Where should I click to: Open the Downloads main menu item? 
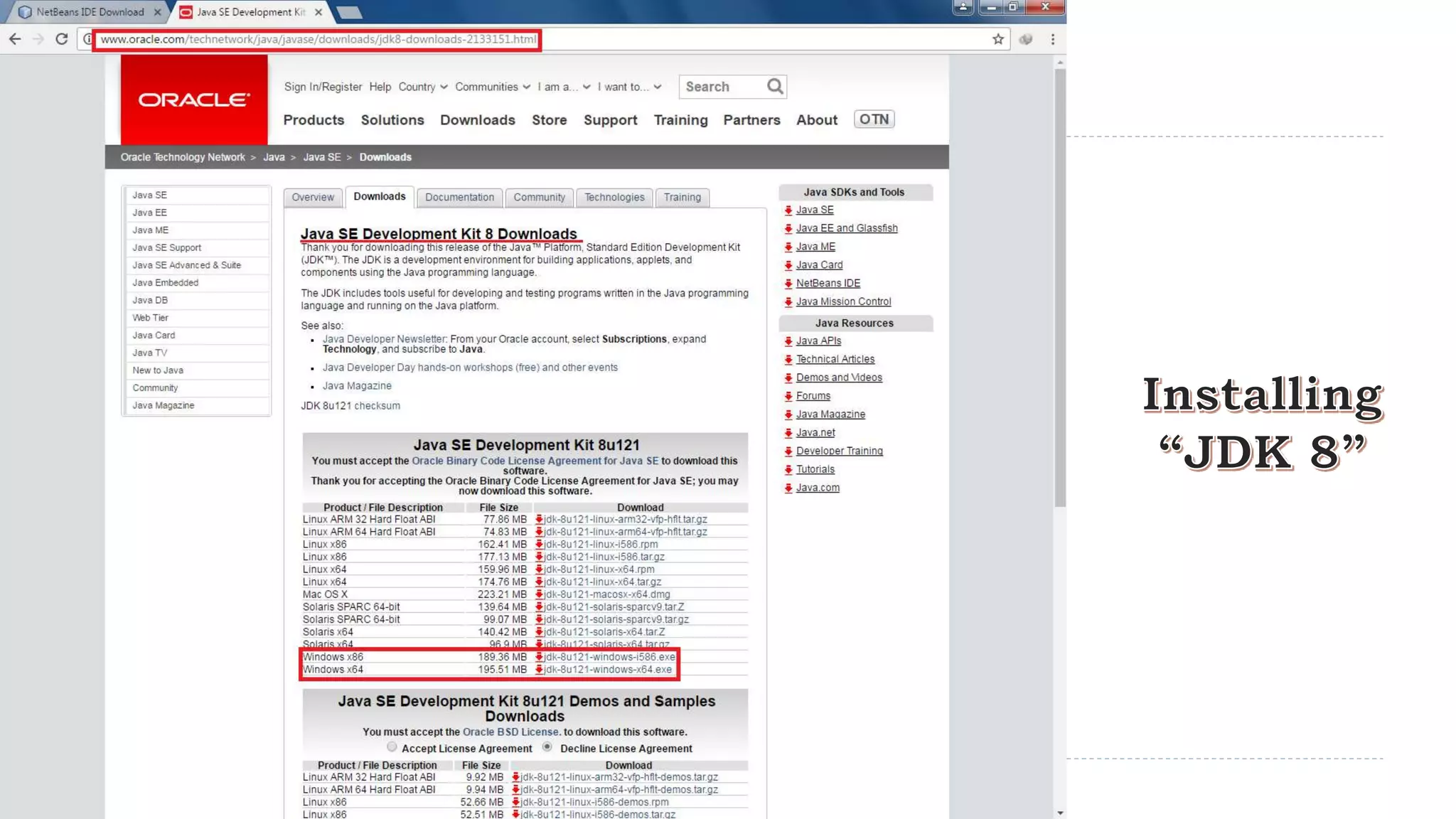click(477, 120)
